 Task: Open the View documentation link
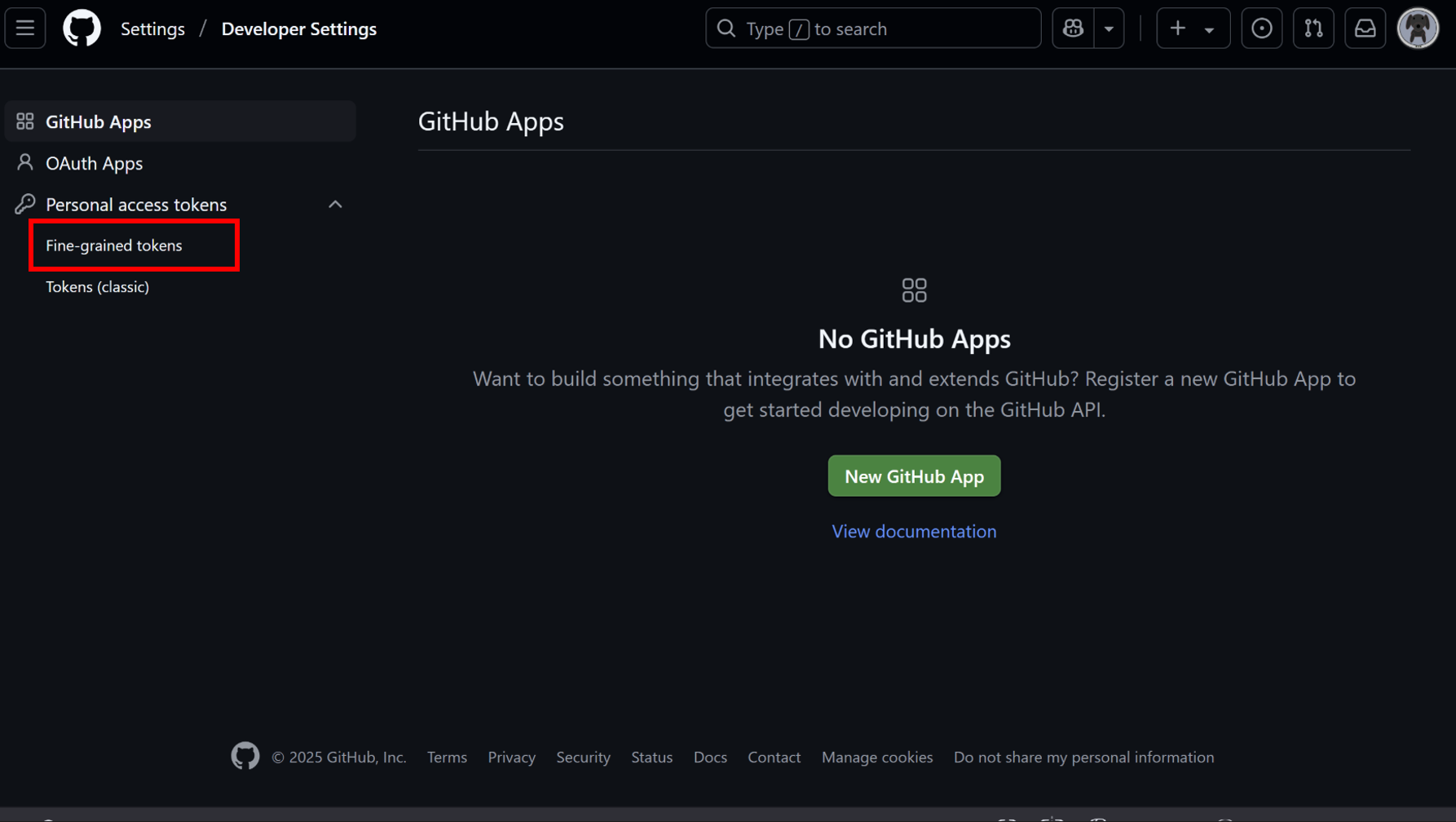914,532
